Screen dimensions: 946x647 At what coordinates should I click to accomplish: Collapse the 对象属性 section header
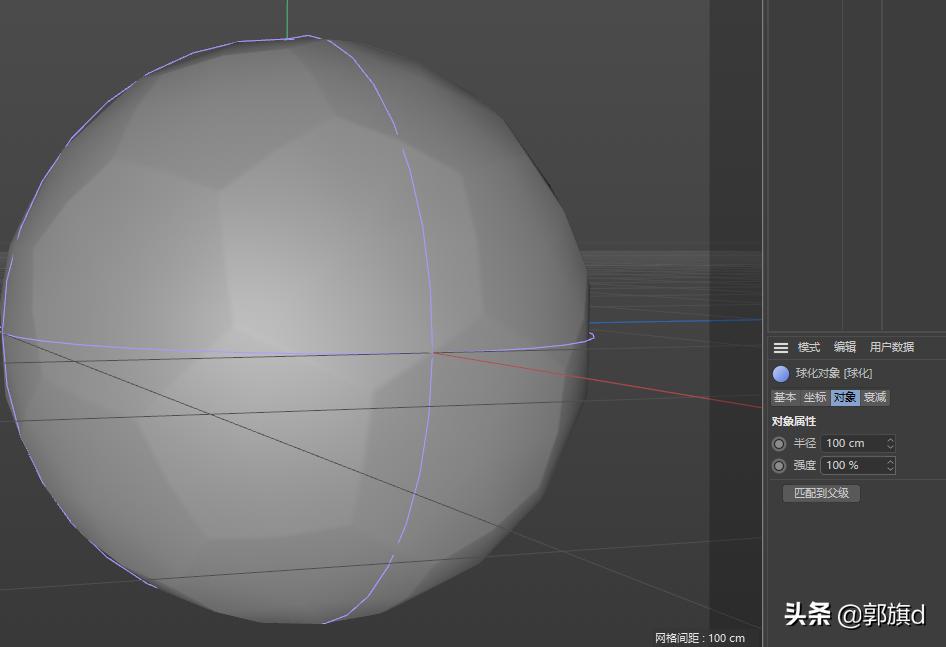(x=795, y=421)
